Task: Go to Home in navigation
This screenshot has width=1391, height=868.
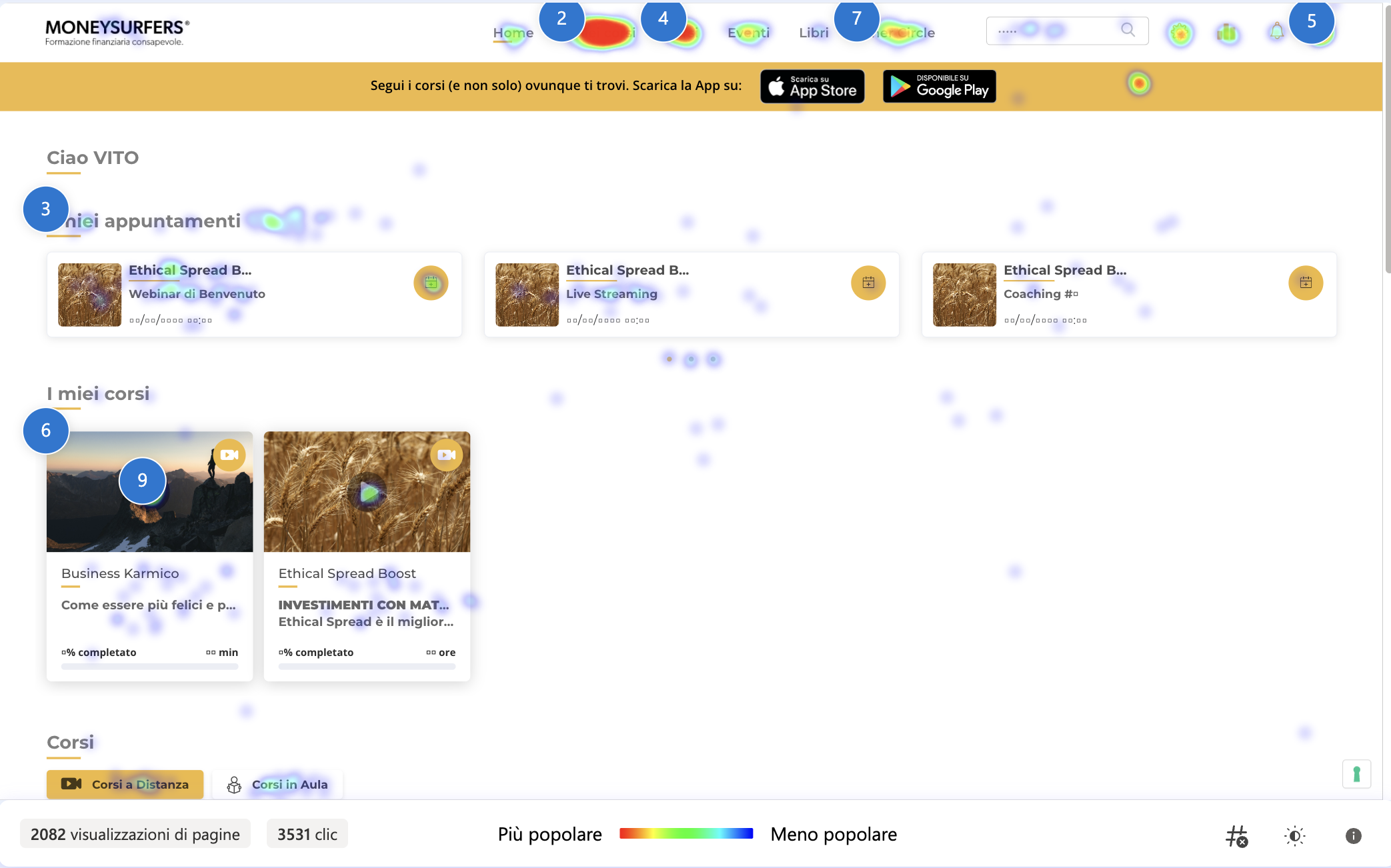Action: 513,33
